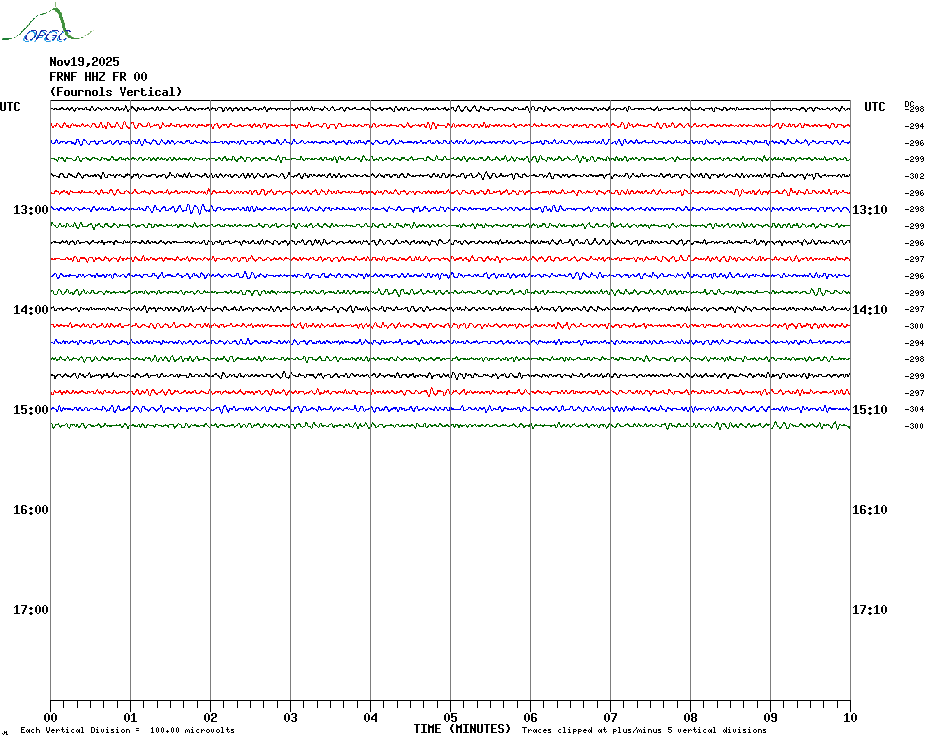Click the black trace starting at 14:00
Viewport: 930px width, 744px height.
point(451,309)
